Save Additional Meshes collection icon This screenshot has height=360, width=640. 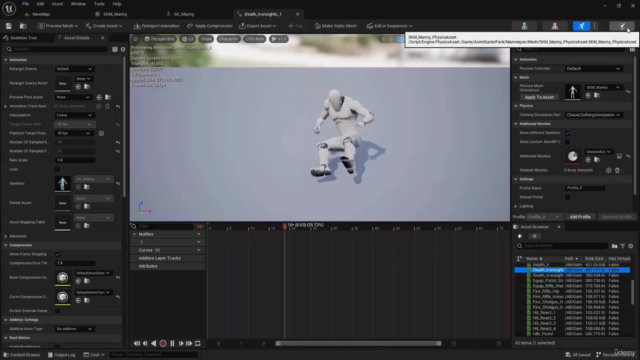click(619, 156)
